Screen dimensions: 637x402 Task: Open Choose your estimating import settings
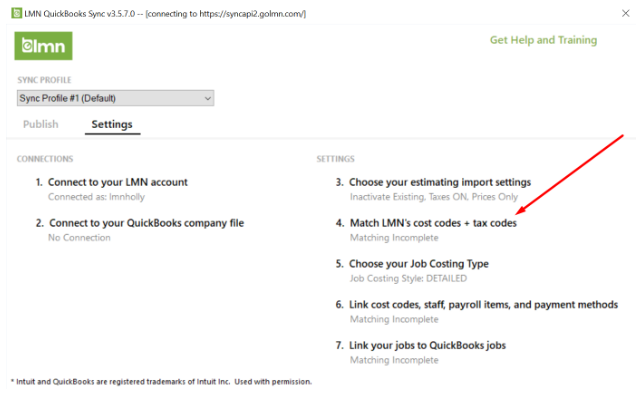[440, 182]
